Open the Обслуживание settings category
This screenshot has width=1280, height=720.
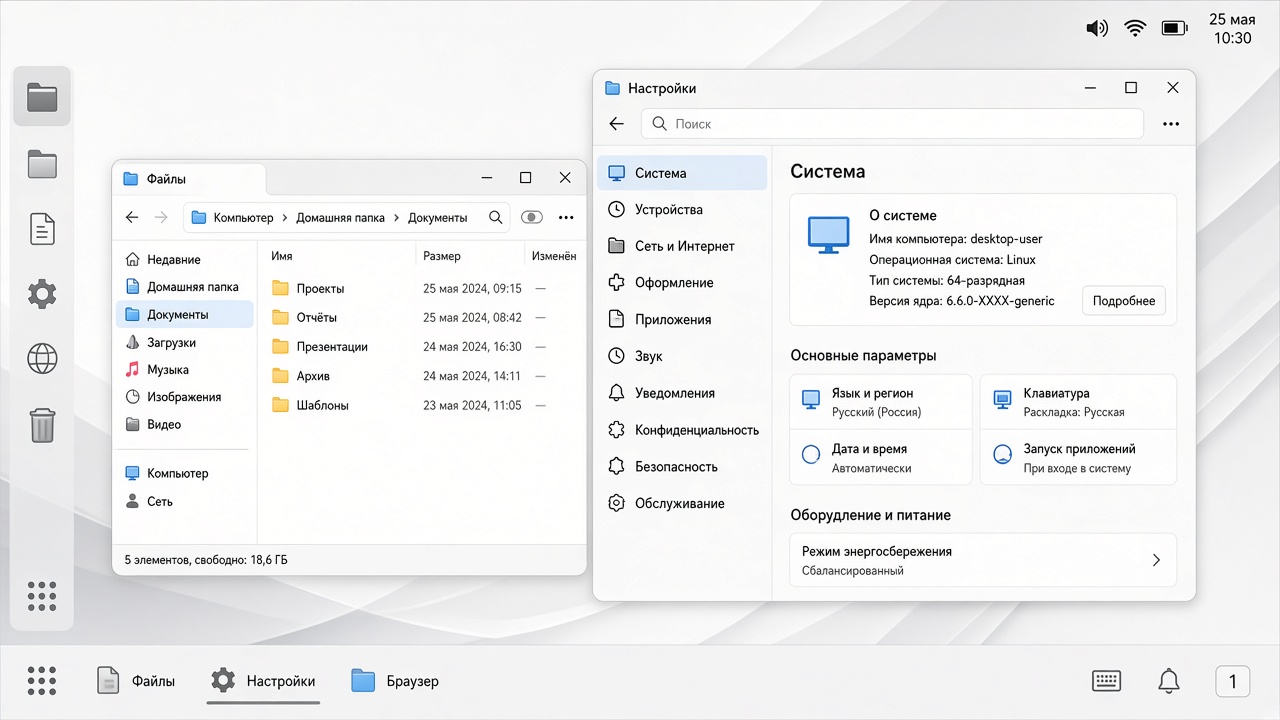tap(682, 503)
